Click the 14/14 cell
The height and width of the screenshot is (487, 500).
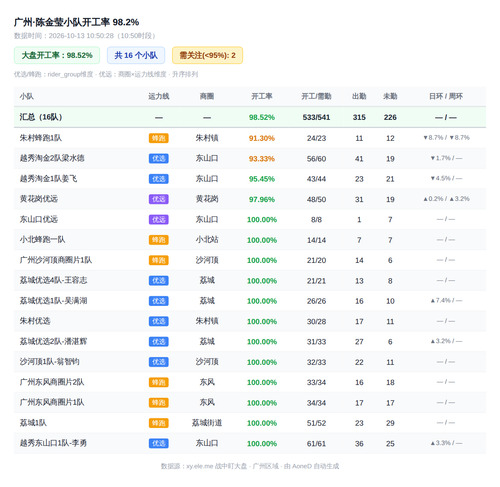(316, 240)
